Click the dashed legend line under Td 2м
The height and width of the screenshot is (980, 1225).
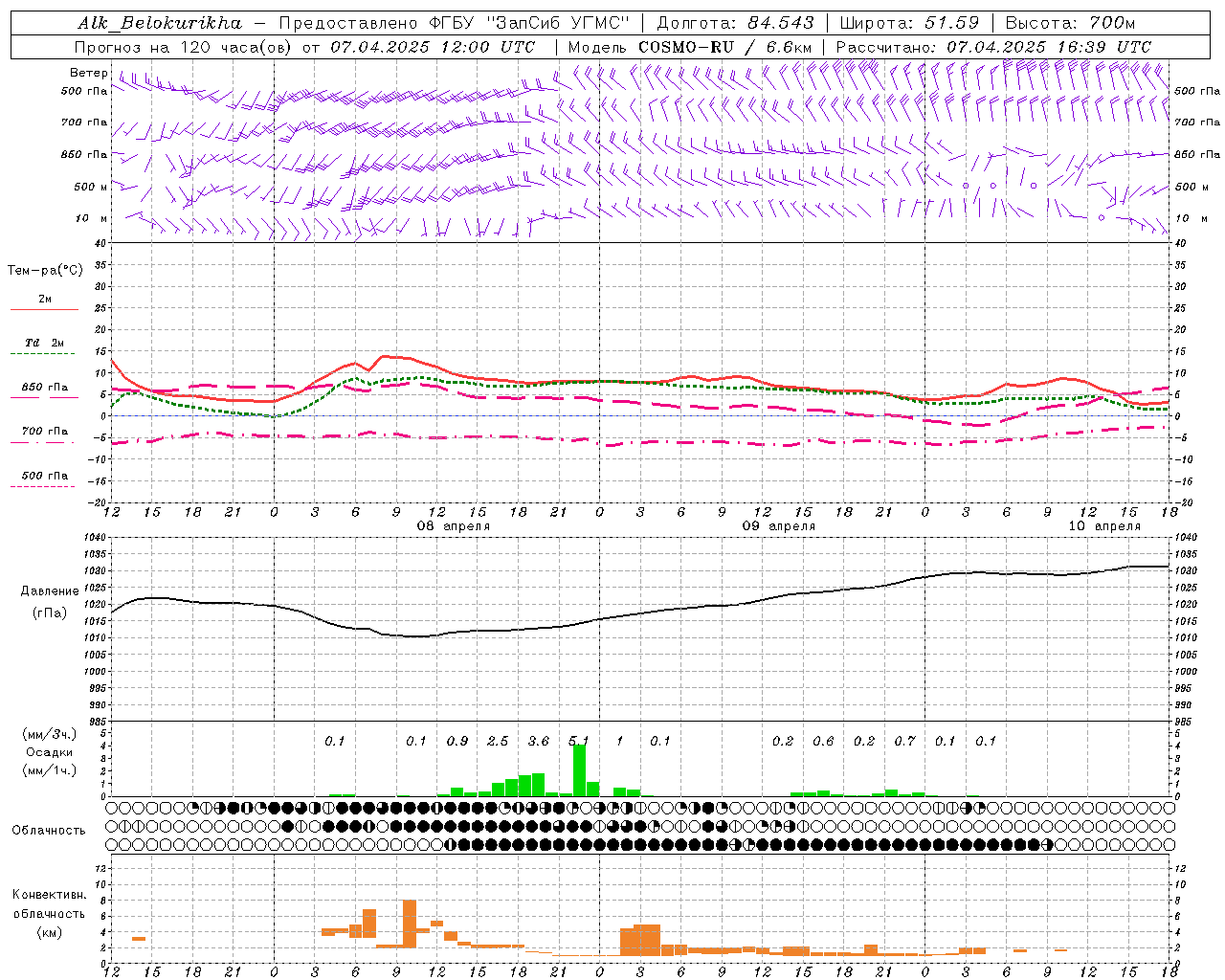click(x=43, y=354)
